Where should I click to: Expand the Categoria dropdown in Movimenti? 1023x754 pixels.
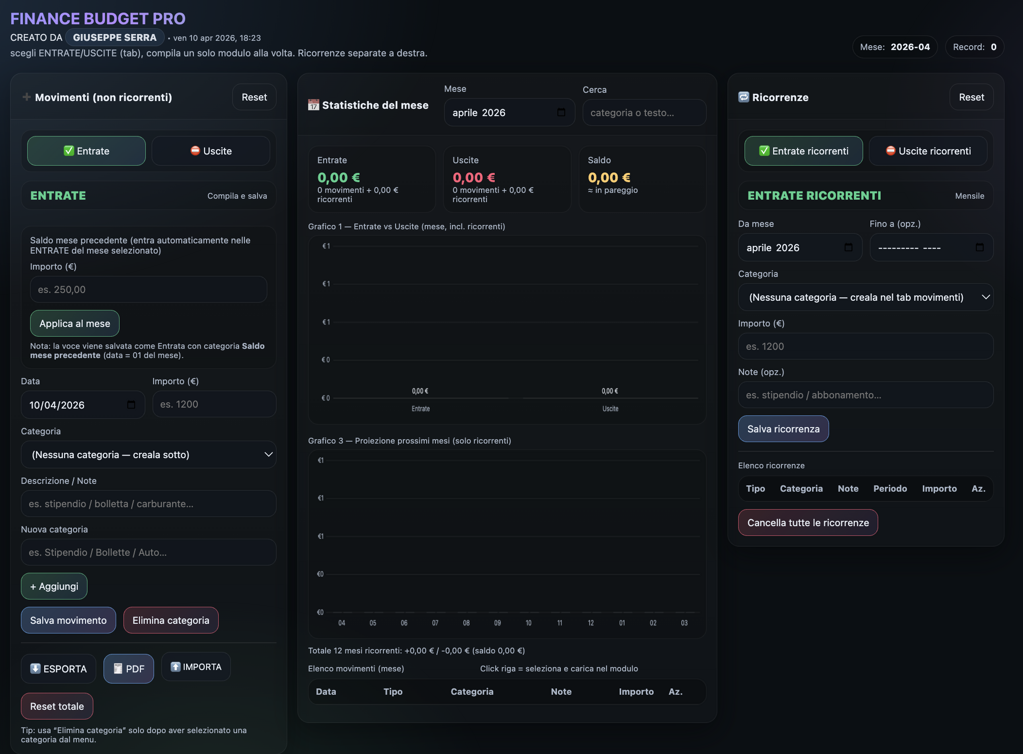pyautogui.click(x=148, y=455)
